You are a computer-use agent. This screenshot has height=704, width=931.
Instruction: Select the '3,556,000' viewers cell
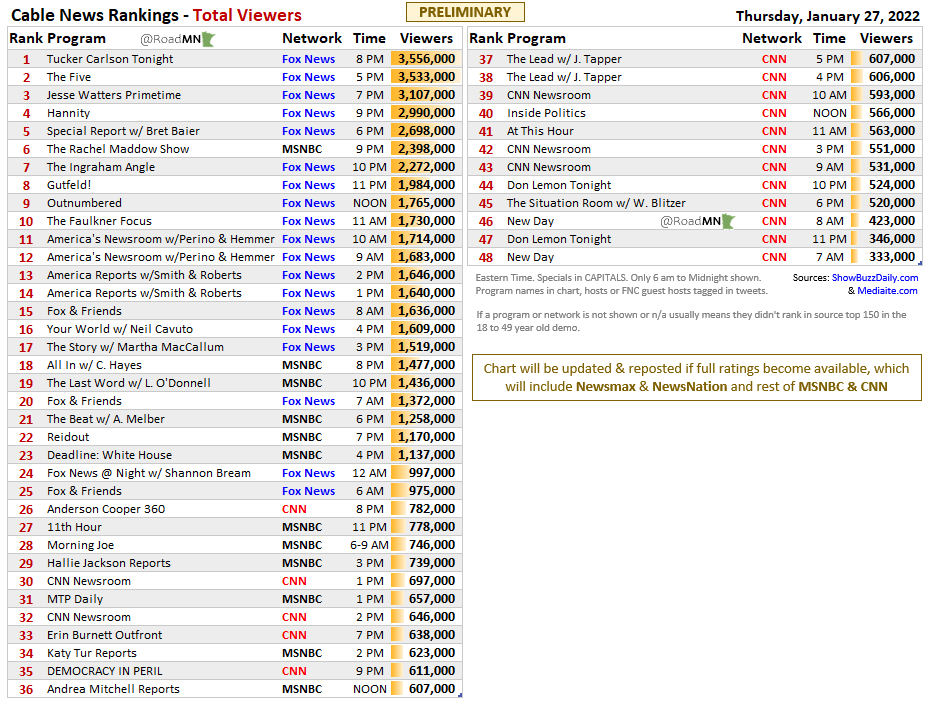(426, 59)
